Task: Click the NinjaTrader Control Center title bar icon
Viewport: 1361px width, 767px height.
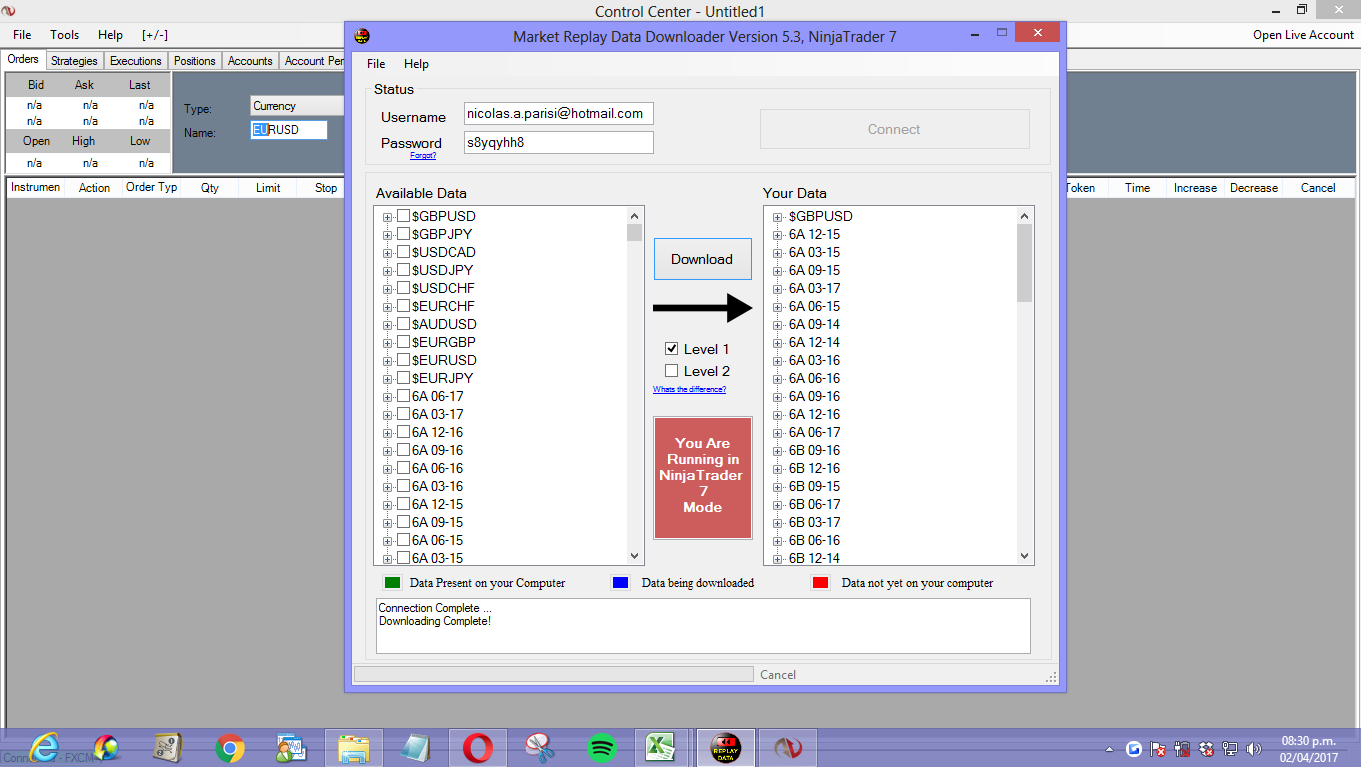Action: 10,11
